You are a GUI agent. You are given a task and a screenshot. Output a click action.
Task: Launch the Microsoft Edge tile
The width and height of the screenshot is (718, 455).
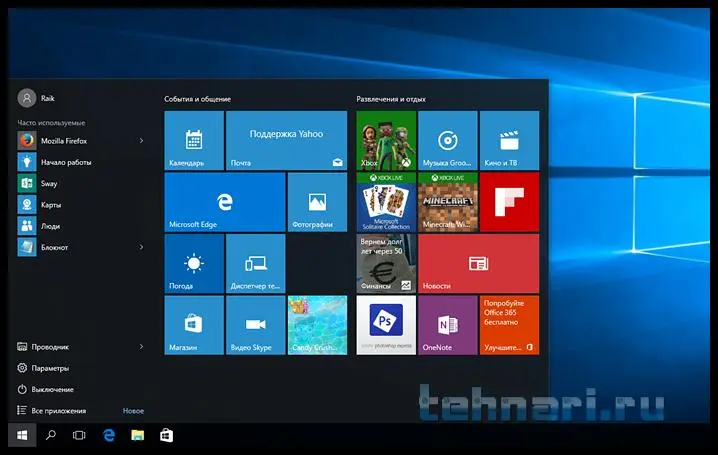pos(225,202)
